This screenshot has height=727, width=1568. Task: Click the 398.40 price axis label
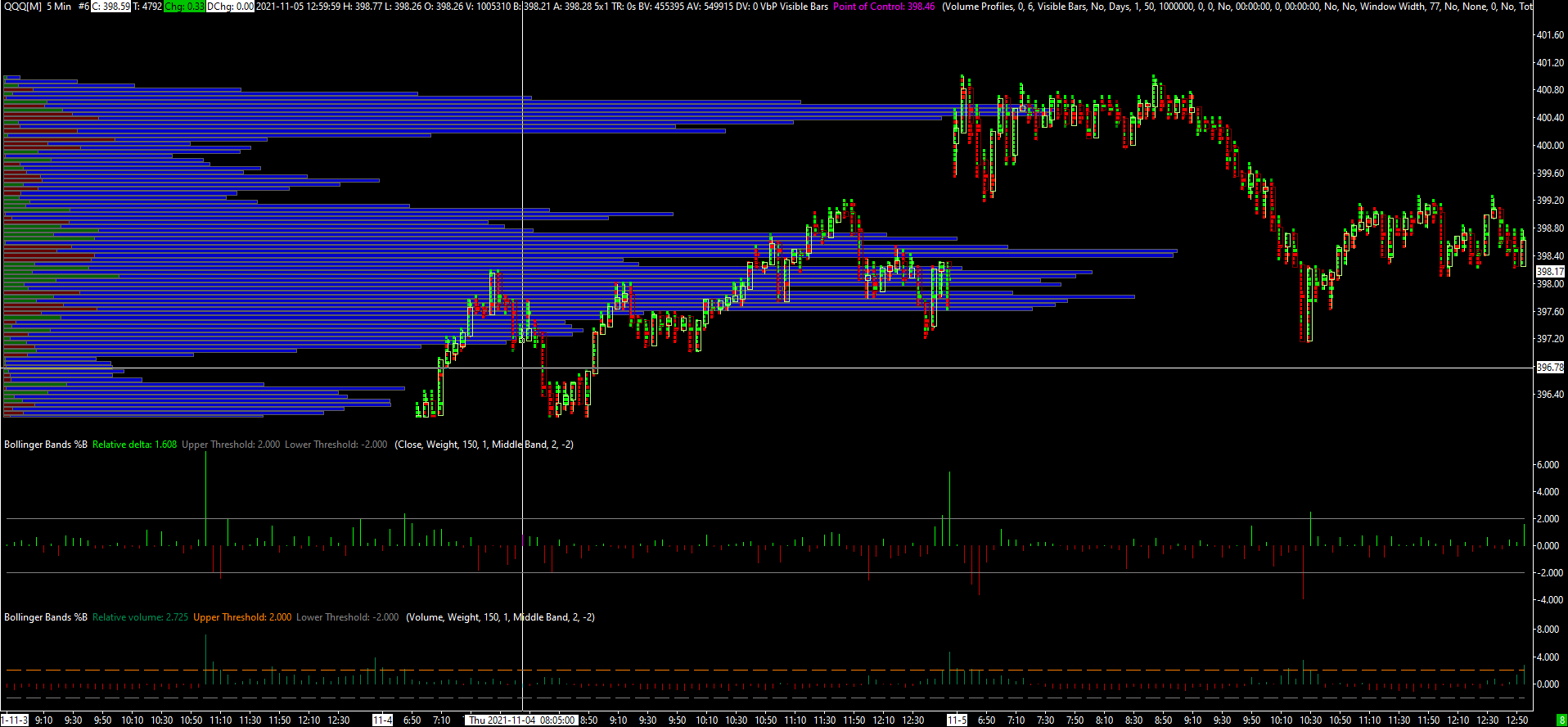click(1550, 256)
